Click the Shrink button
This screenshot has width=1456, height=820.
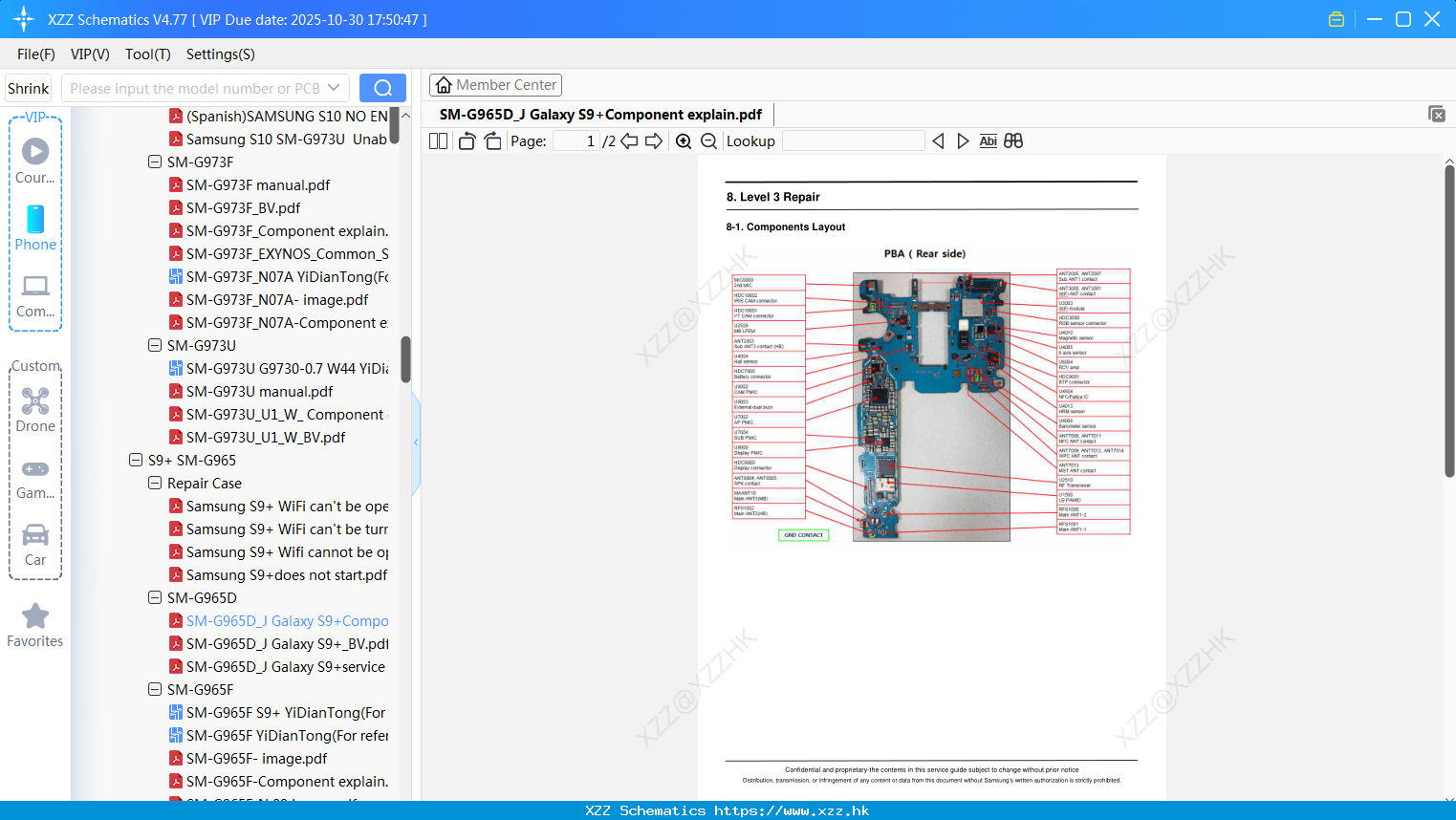[x=29, y=88]
